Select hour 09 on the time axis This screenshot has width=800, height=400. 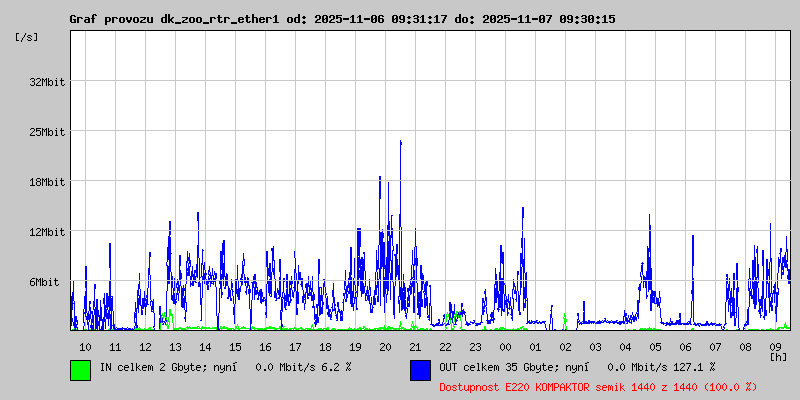[775, 346]
